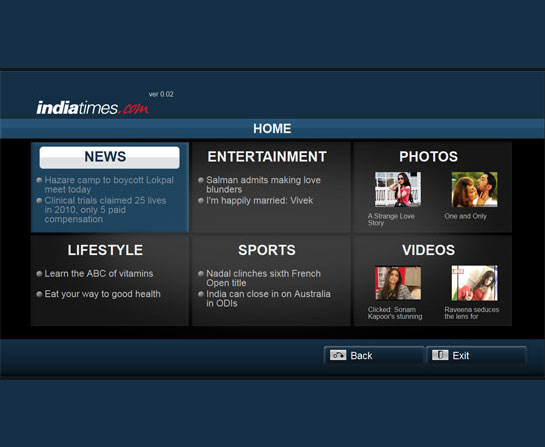Open 'India can close in on Australia' story
545x447 pixels.
point(268,299)
